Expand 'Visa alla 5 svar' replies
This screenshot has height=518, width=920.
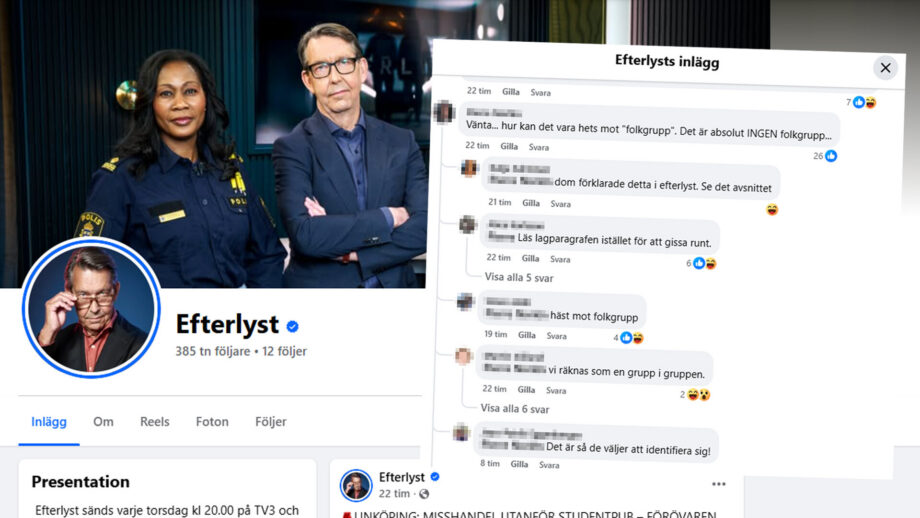519,277
